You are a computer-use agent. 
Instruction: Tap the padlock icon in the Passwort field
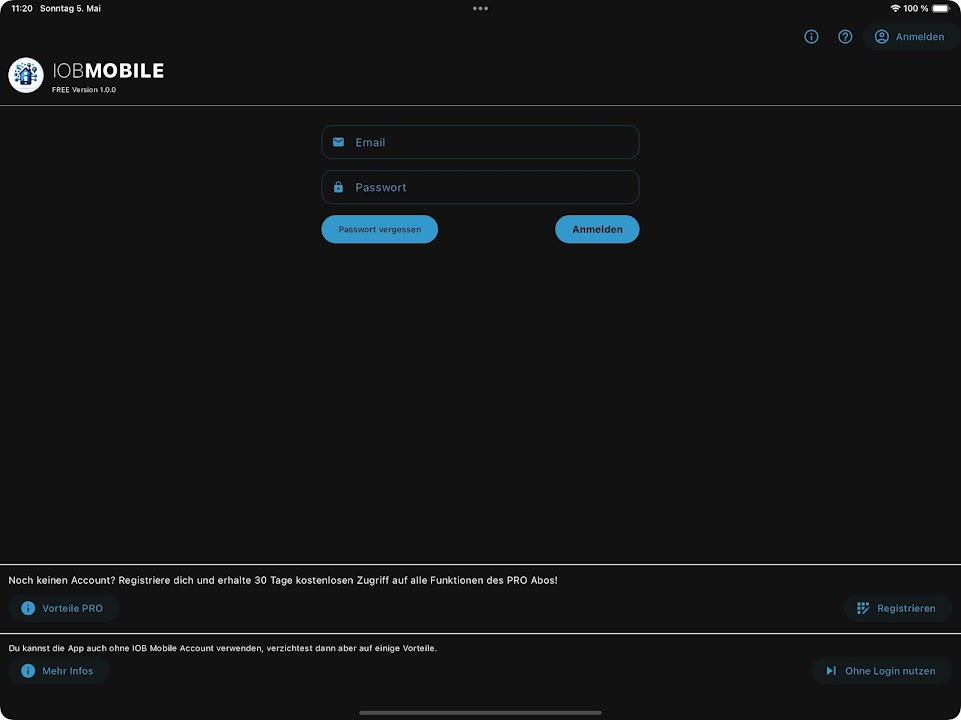[339, 187]
